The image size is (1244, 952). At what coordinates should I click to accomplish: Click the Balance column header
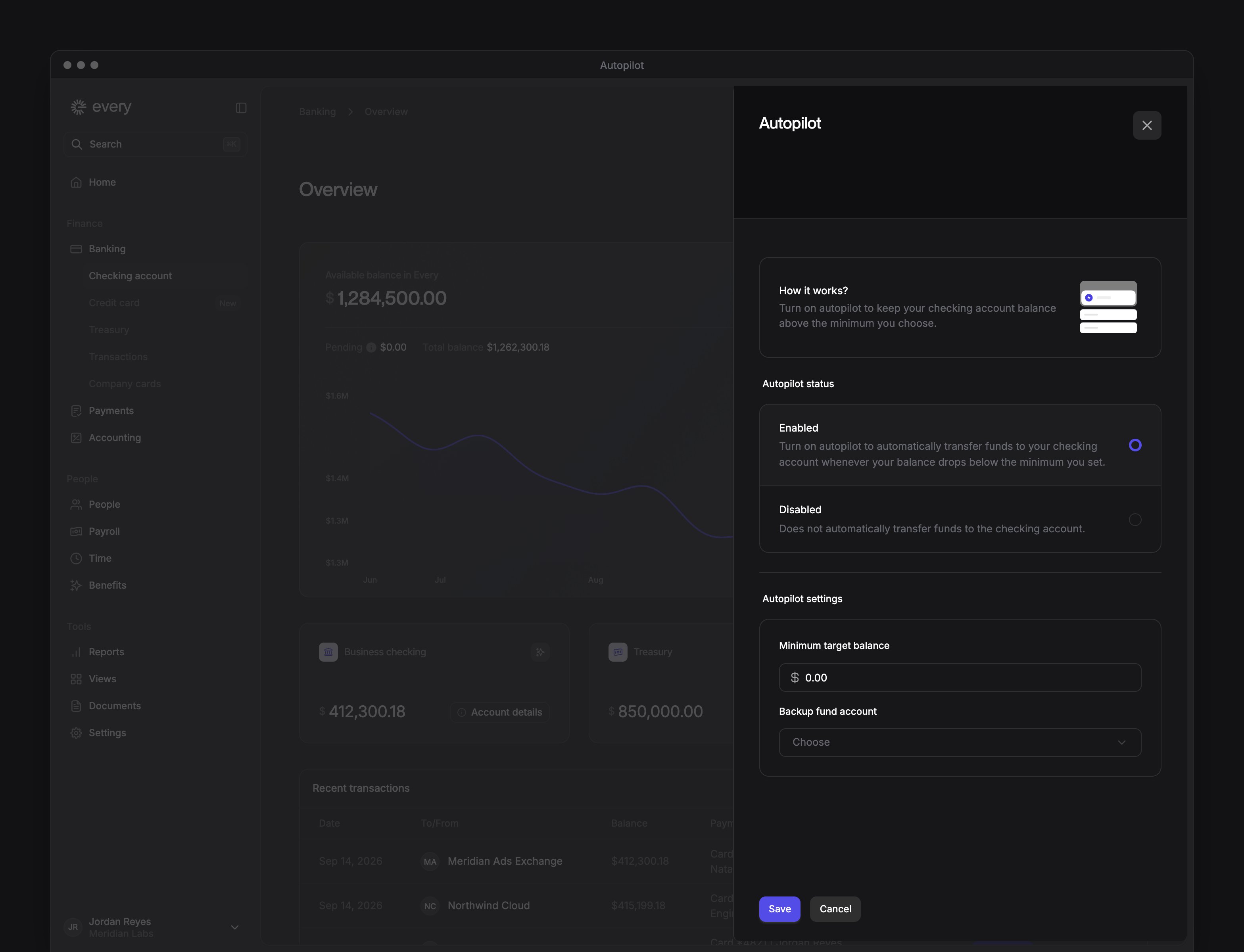(629, 823)
